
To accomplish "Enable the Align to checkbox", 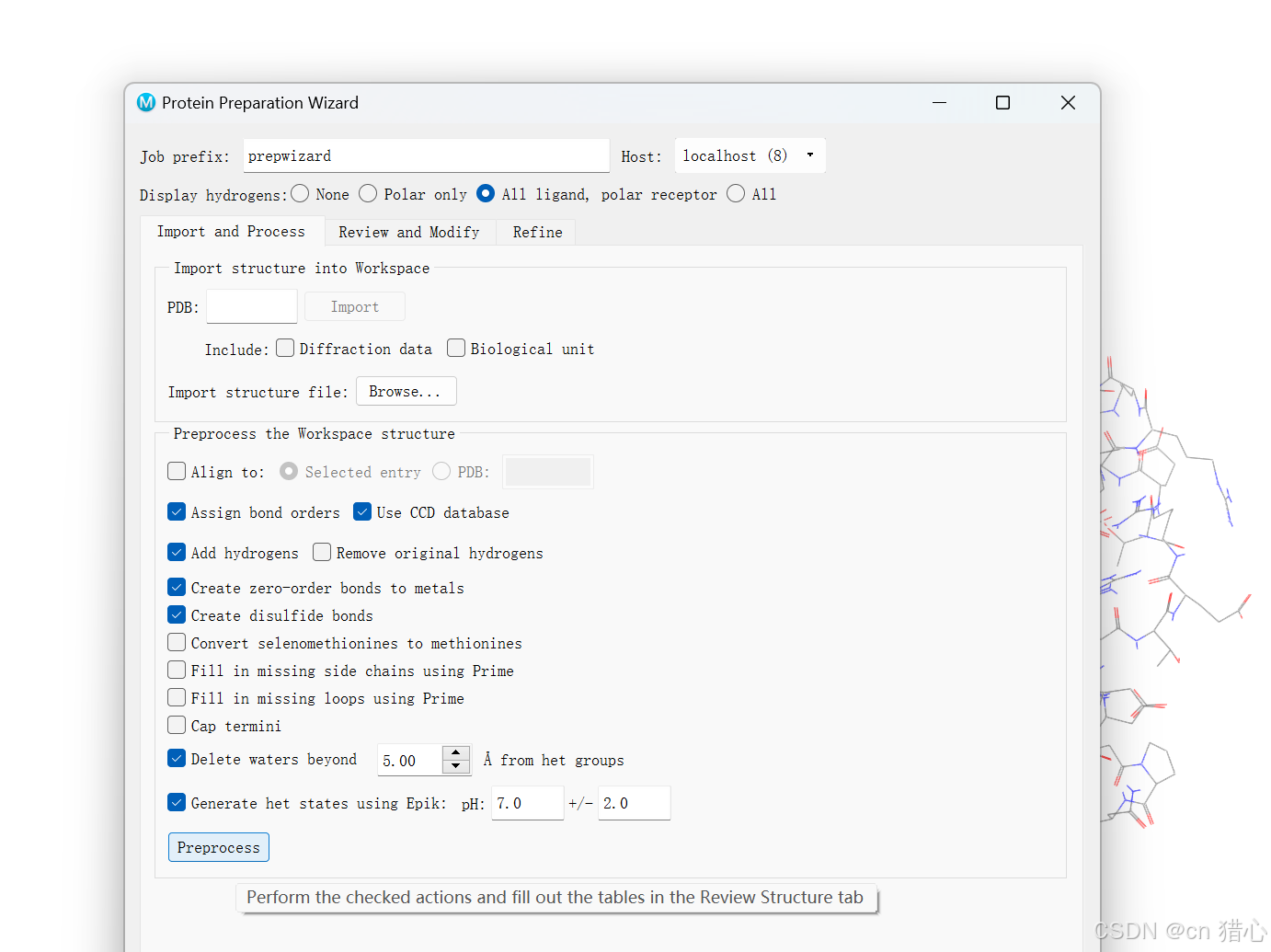I will click(177, 471).
